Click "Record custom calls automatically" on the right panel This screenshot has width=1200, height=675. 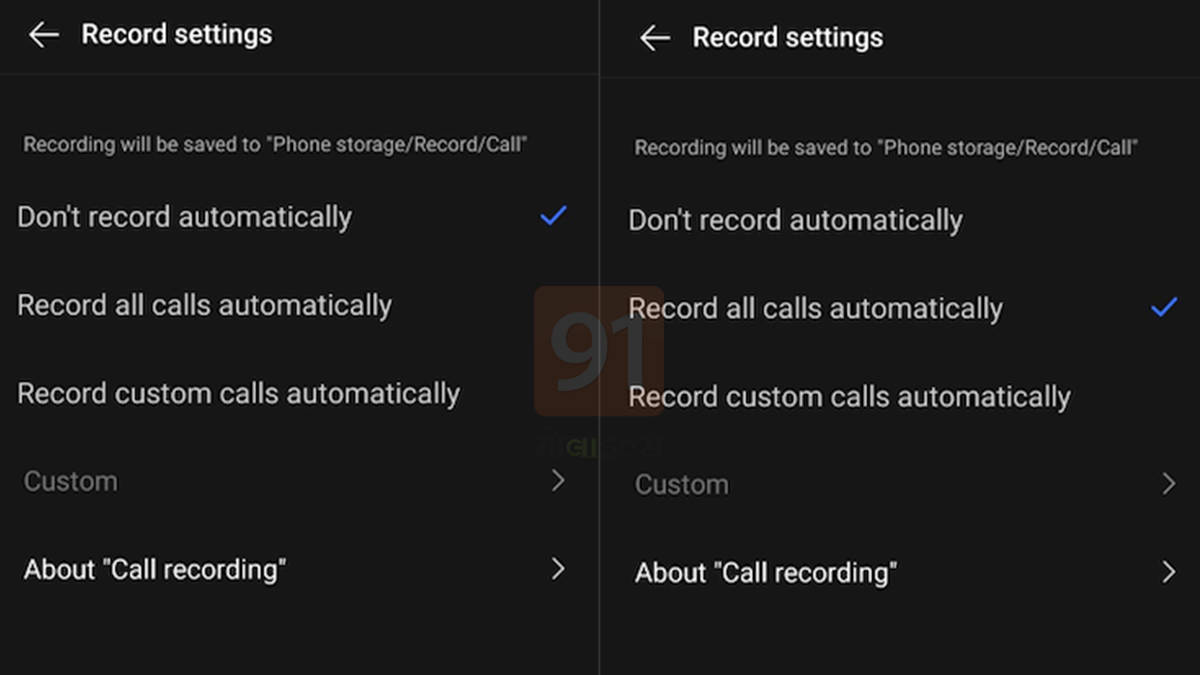click(x=849, y=396)
